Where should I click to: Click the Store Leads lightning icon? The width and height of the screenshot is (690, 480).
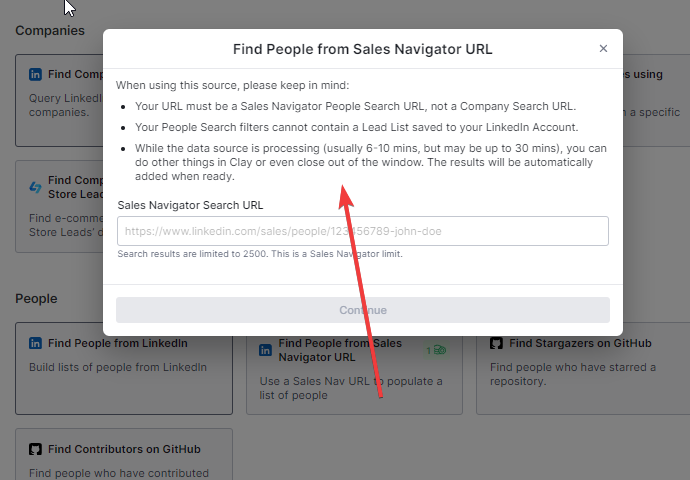(36, 187)
